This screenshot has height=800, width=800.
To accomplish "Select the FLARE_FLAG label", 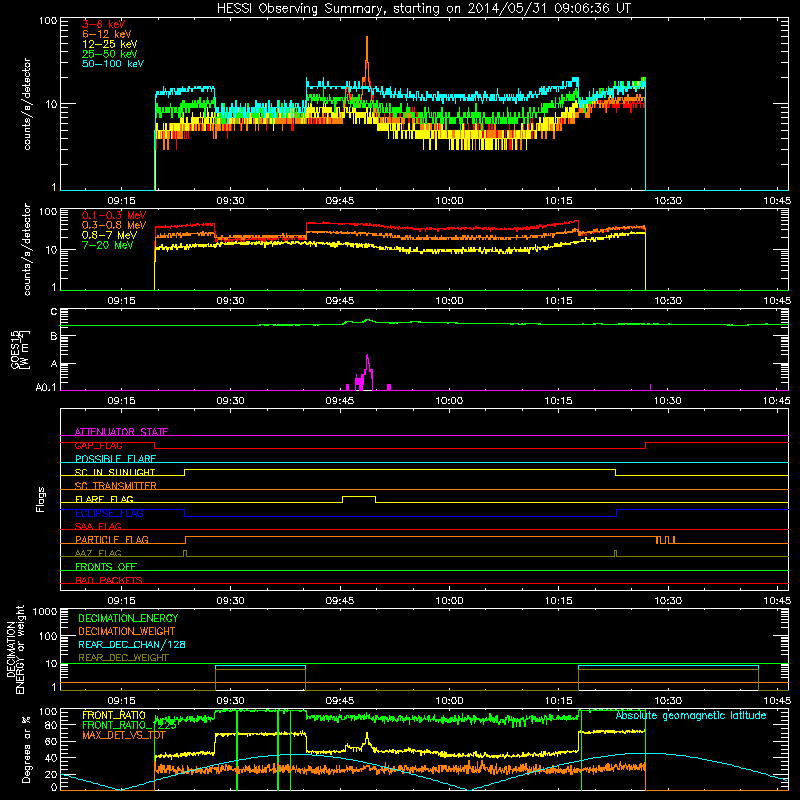I will click(104, 499).
